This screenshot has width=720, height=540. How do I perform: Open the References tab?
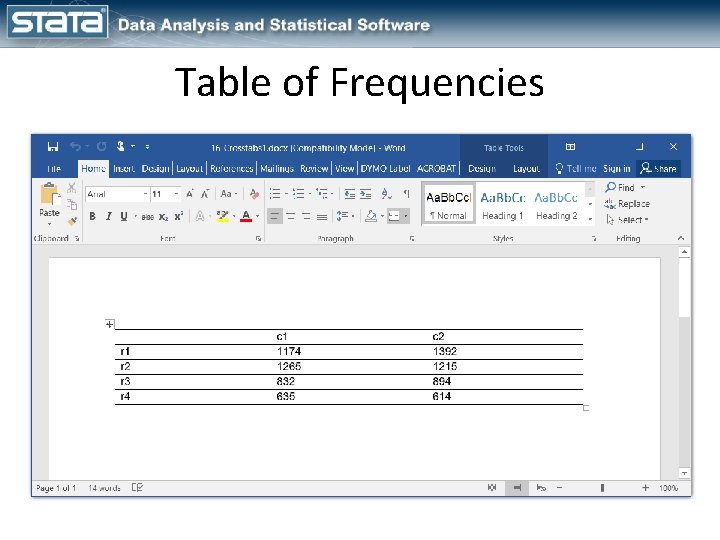point(231,169)
